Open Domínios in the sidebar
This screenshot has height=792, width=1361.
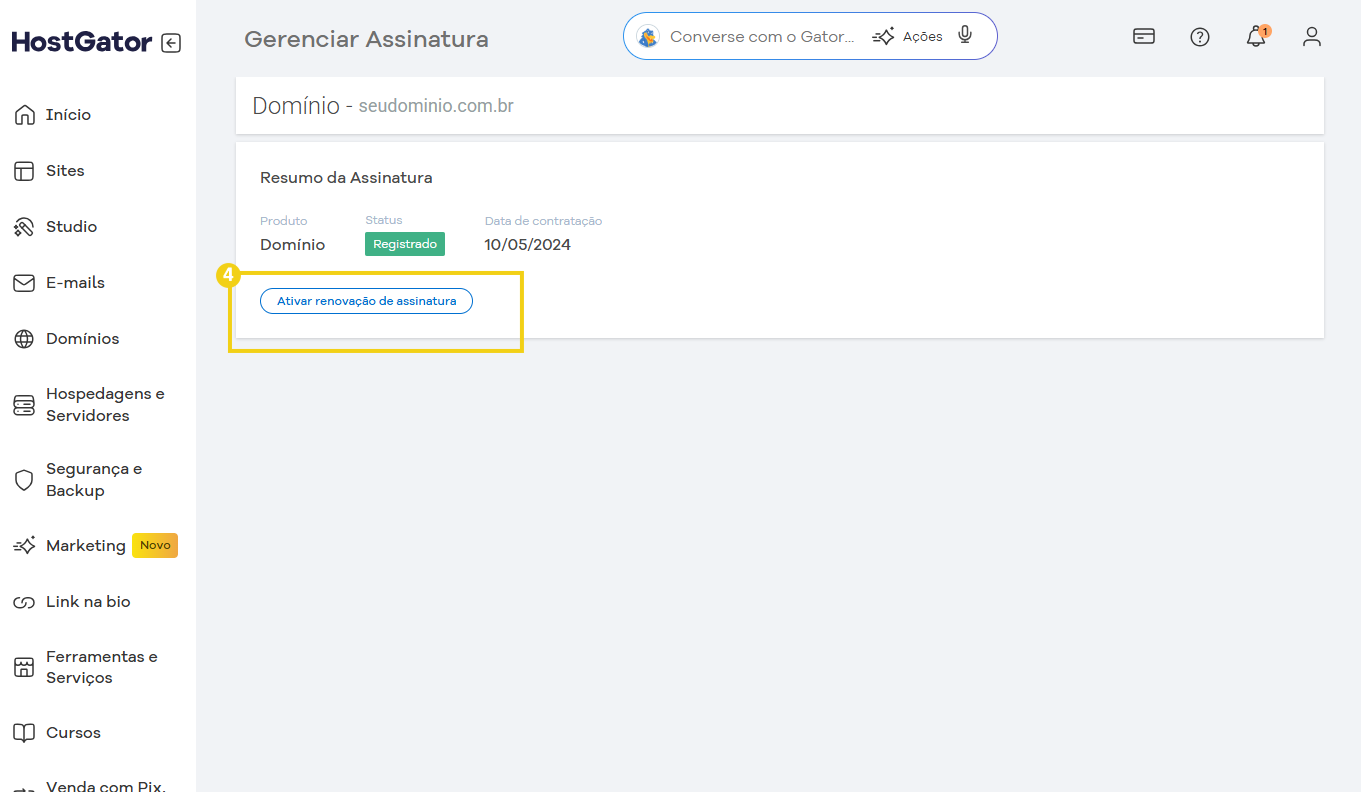click(82, 339)
